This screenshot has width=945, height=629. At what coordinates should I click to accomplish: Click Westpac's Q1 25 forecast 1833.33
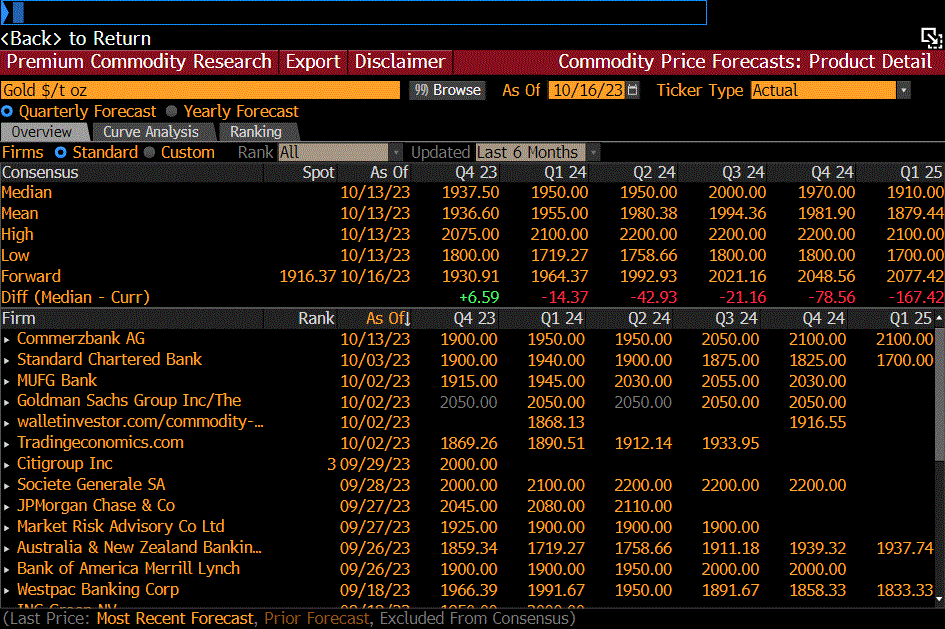point(905,590)
